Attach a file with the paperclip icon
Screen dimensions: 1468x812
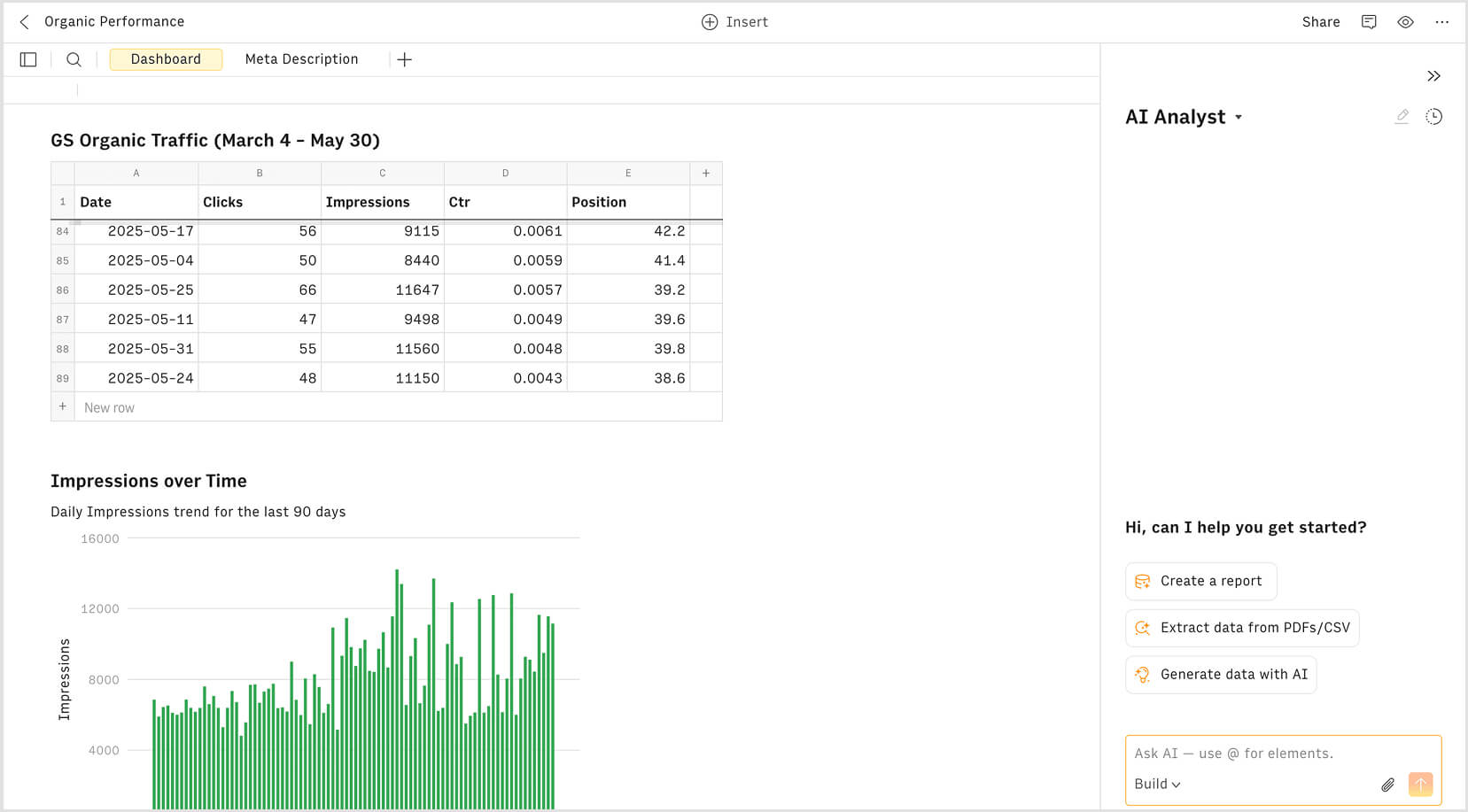[1387, 785]
